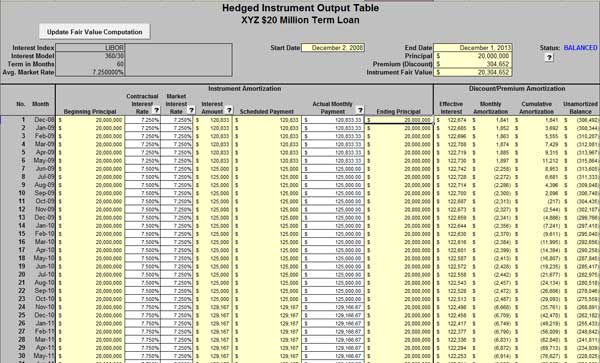Click the Avg. Market Rate cell
Screen dimensions: 600x363
coord(90,72)
